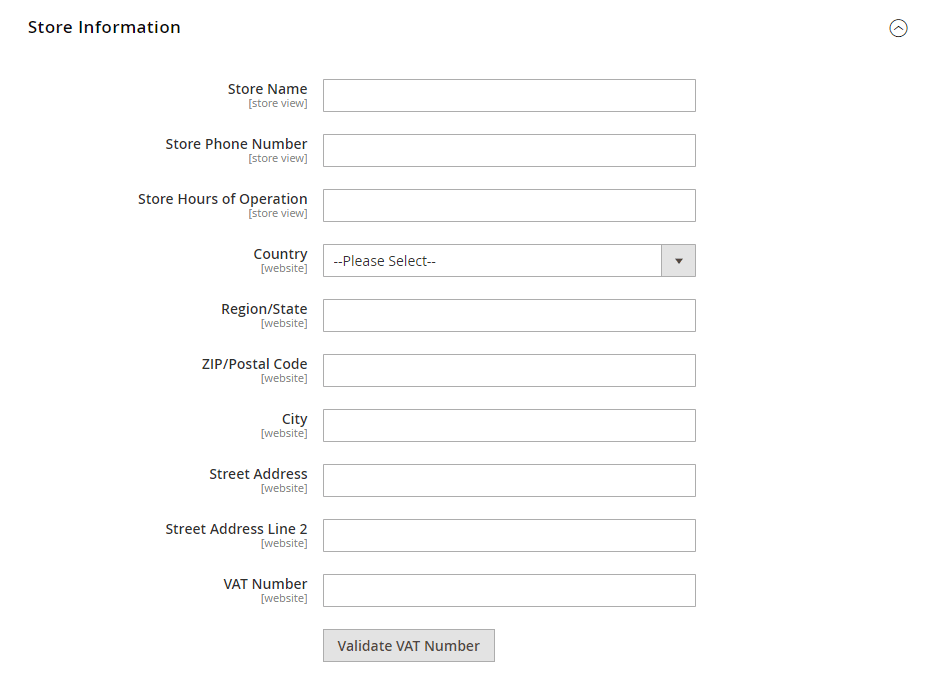This screenshot has width=942, height=679.
Task: Click the VAT Number label text
Action: (x=265, y=584)
